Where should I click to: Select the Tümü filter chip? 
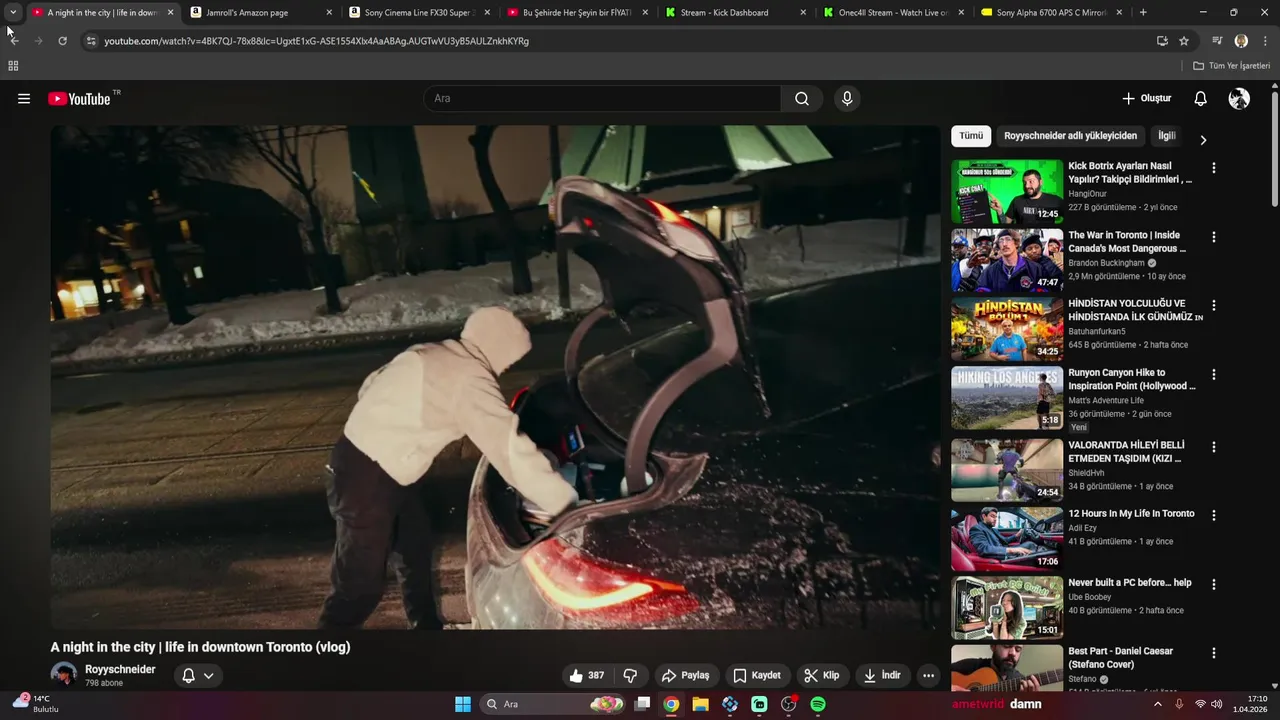click(971, 136)
